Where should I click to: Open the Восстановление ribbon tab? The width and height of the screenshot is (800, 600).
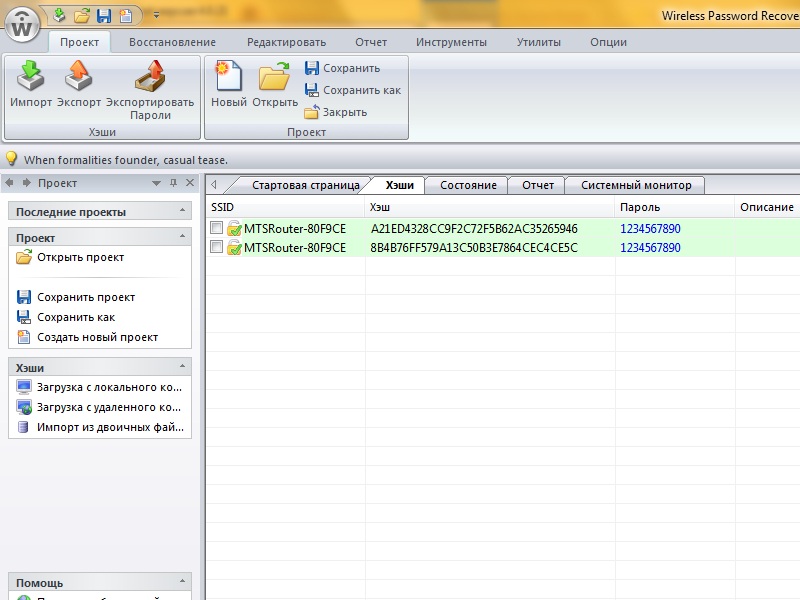pos(172,42)
